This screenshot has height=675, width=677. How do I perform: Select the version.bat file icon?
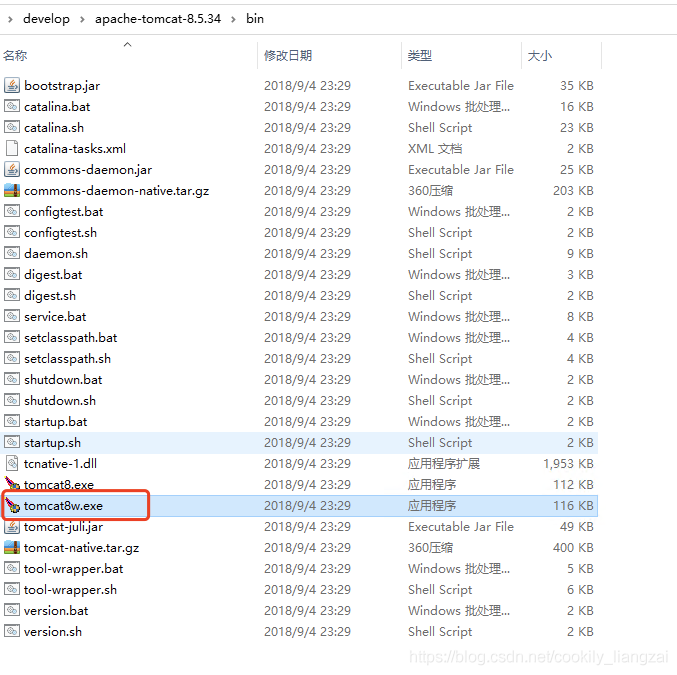(12, 611)
